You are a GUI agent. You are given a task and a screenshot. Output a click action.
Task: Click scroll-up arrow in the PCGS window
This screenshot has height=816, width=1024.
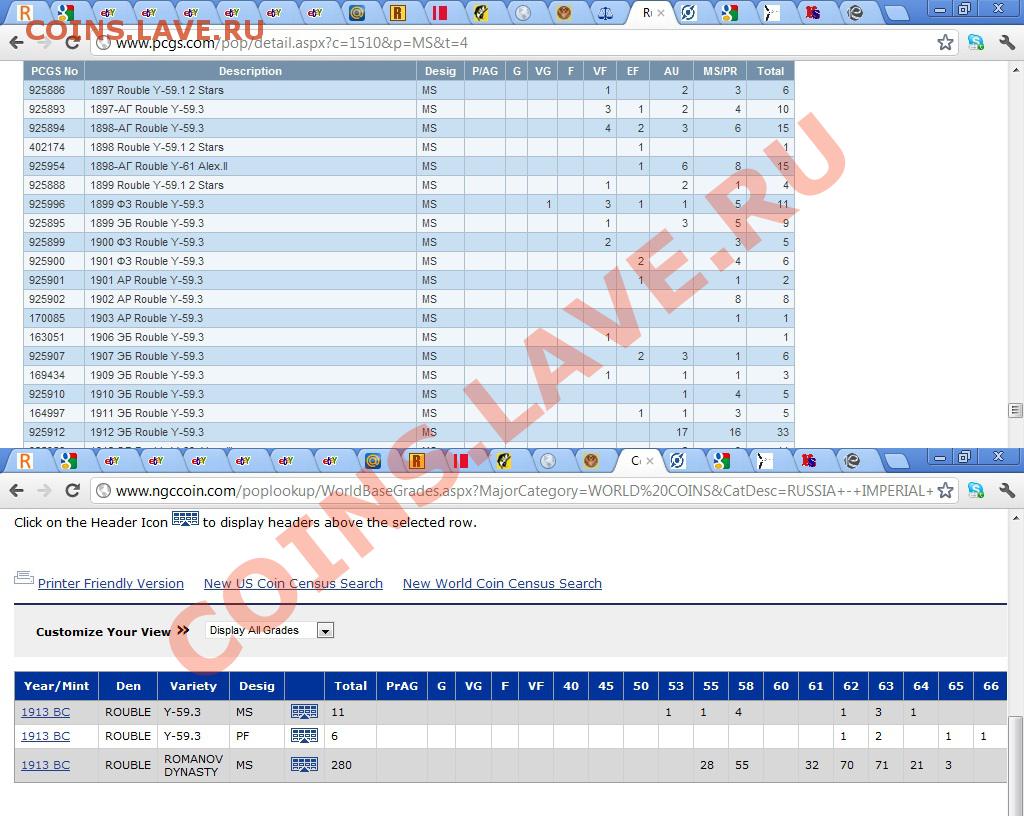1017,69
